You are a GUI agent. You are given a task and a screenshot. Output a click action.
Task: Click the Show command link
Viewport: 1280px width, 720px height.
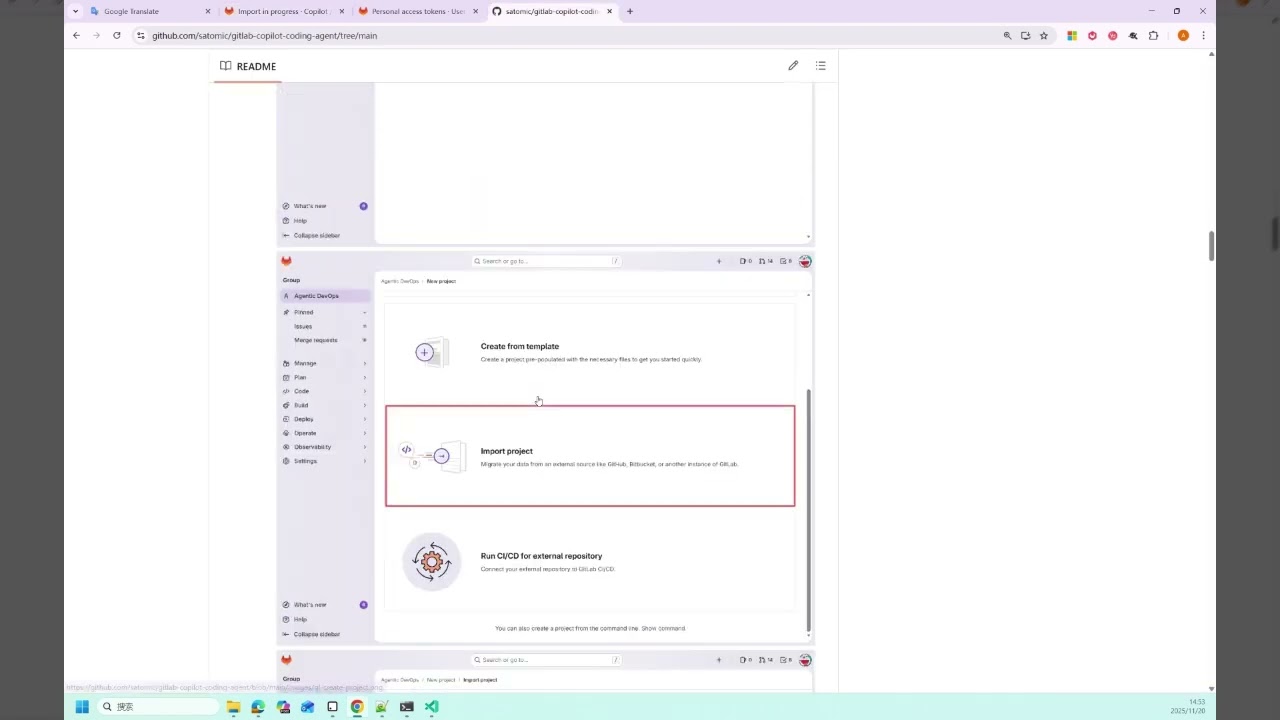pos(663,628)
